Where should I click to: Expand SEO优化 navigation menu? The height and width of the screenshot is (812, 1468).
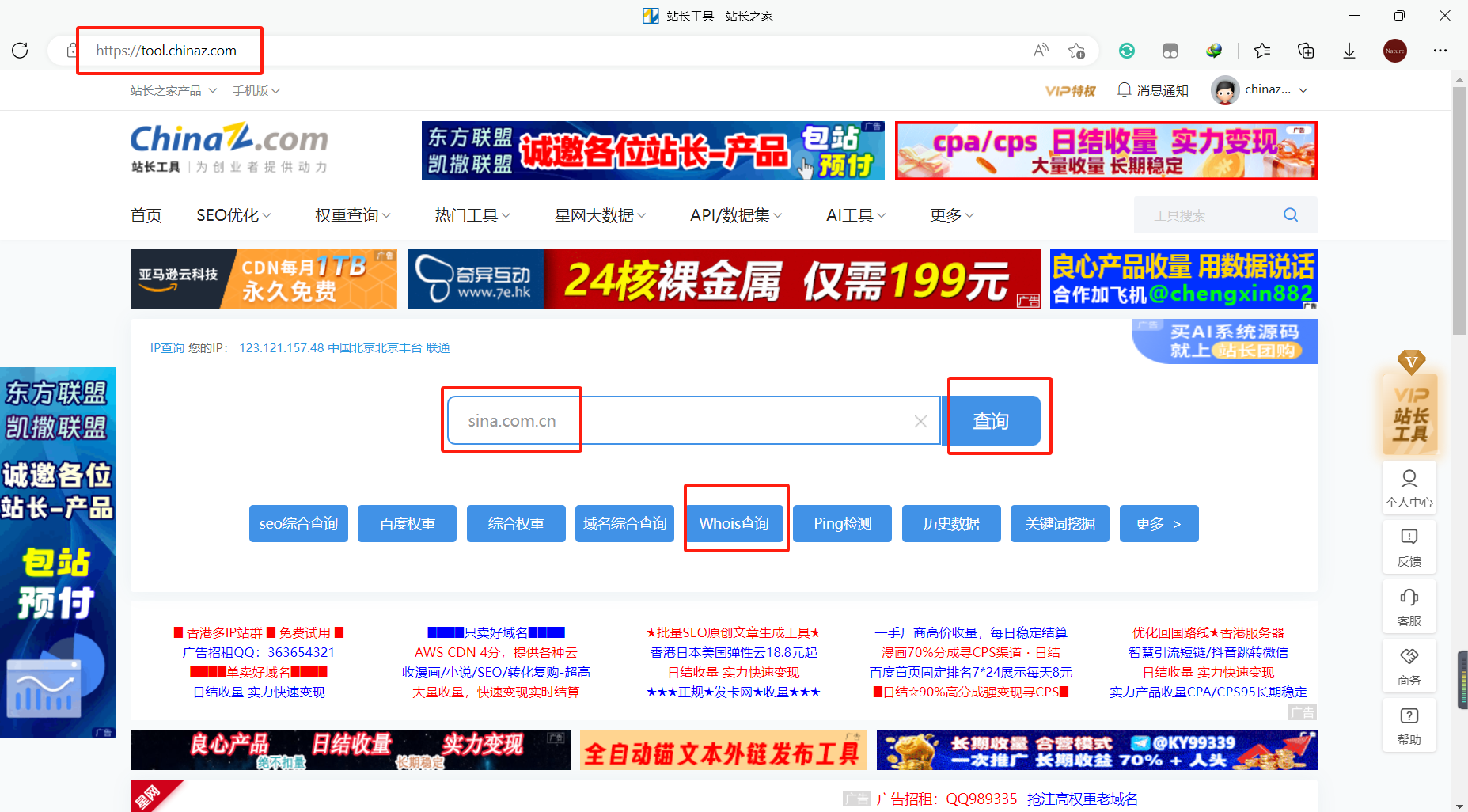[233, 215]
